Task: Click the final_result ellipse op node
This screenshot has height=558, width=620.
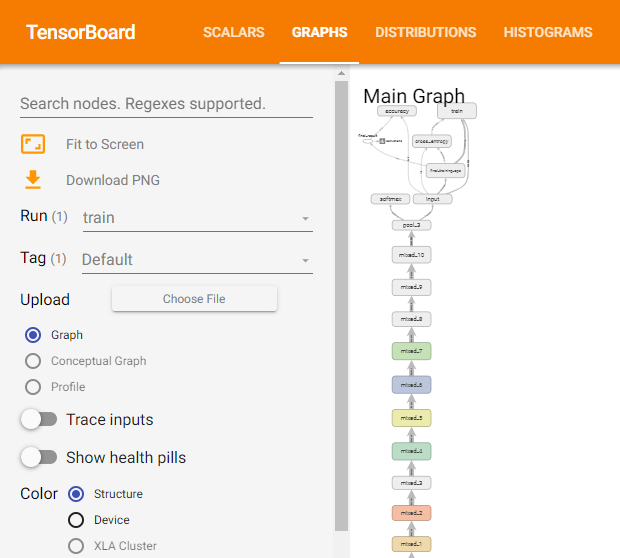Action: coord(367,141)
